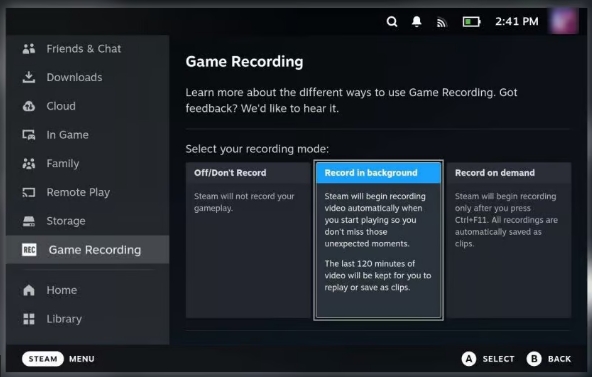This screenshot has width=592, height=377.
Task: Click 'Steam will not record your gameplay.' text
Action: (244, 202)
